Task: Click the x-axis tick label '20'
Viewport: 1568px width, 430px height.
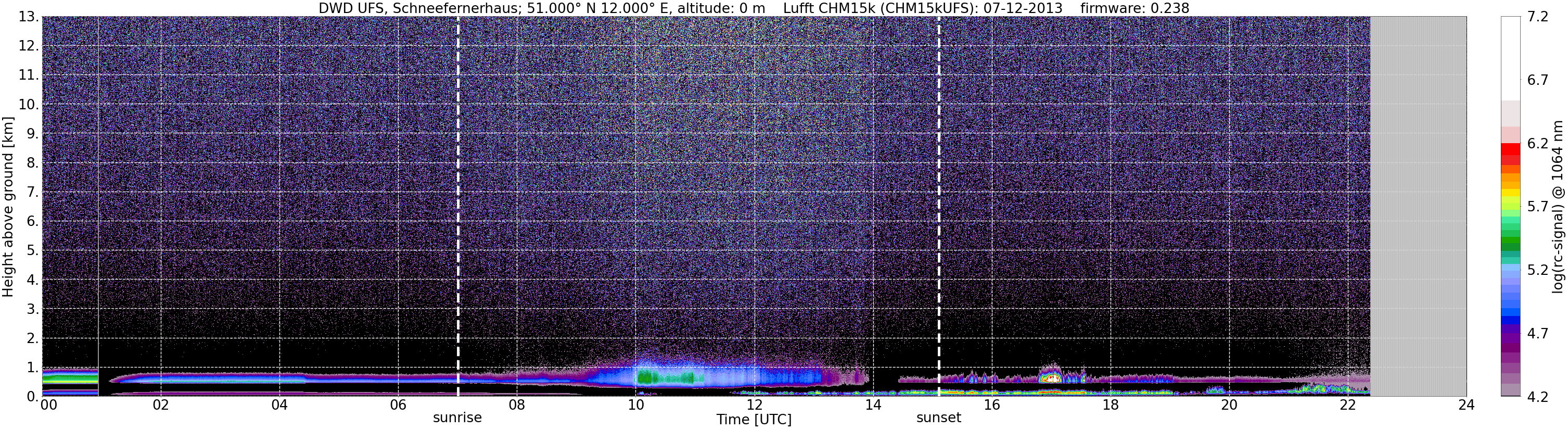Action: pyautogui.click(x=1229, y=405)
